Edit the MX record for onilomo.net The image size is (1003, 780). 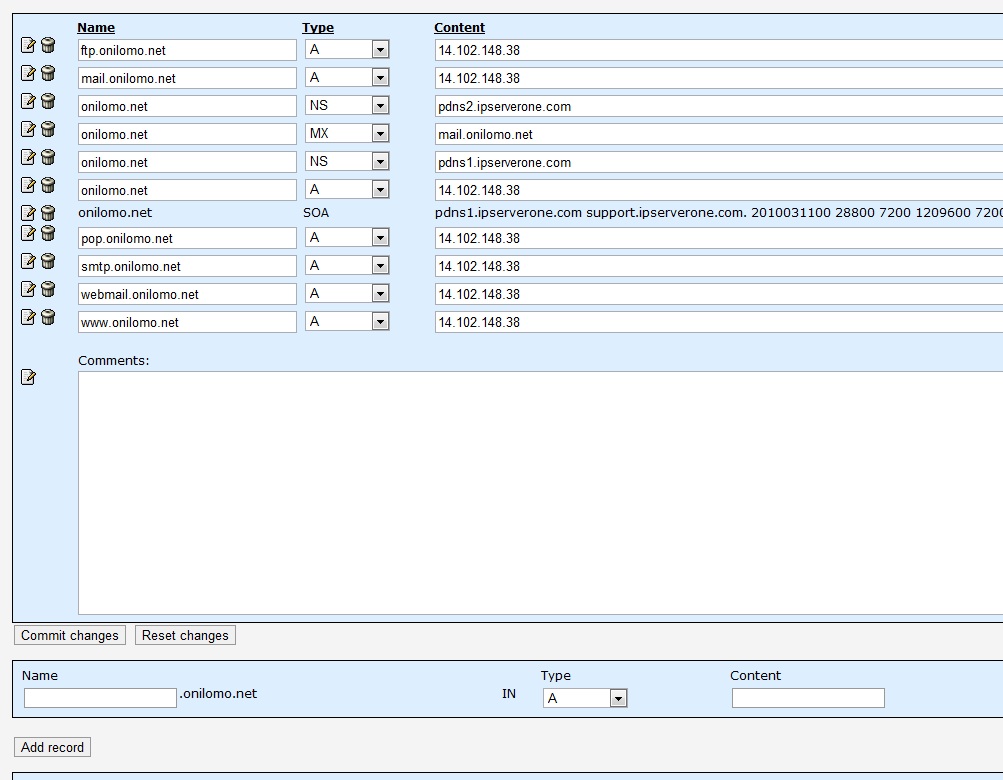tap(28, 129)
